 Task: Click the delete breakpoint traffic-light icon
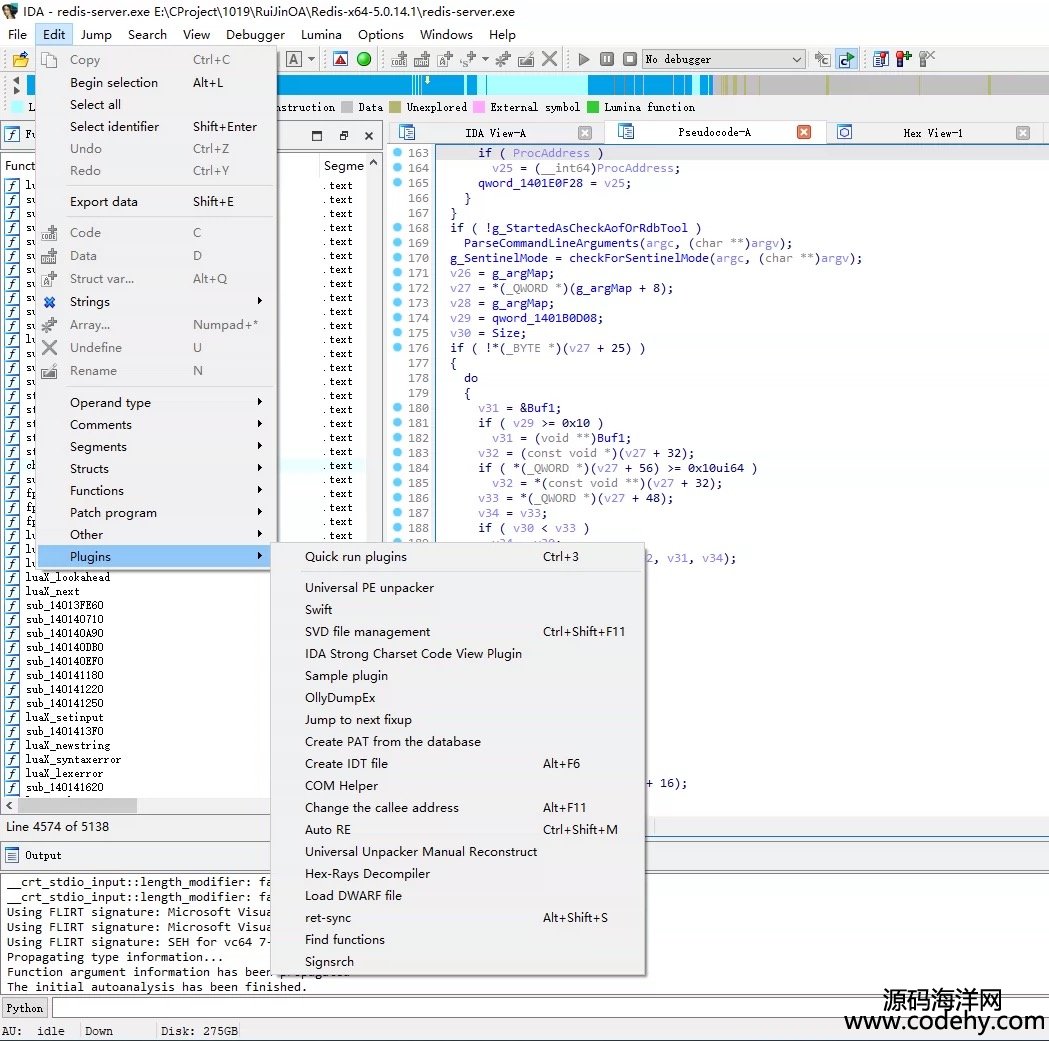point(927,59)
